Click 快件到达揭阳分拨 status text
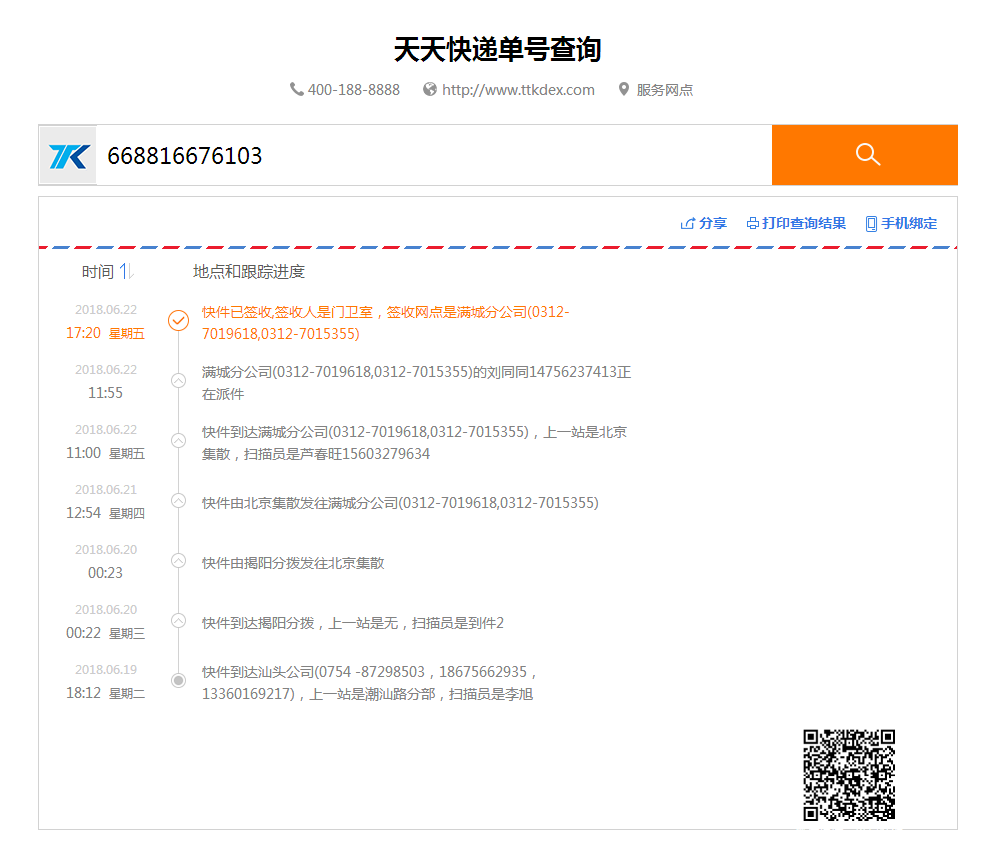The height and width of the screenshot is (847, 996). point(353,623)
